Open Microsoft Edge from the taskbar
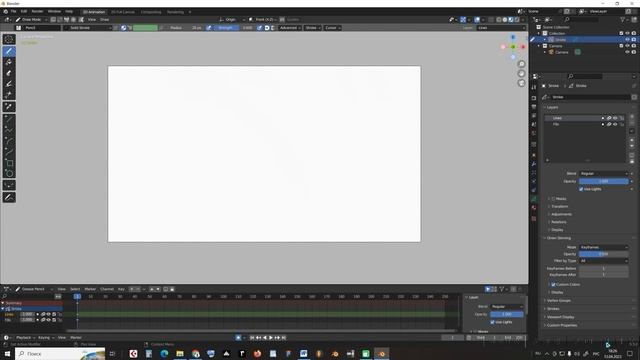Viewport: 640px width, 360px height. point(164,353)
